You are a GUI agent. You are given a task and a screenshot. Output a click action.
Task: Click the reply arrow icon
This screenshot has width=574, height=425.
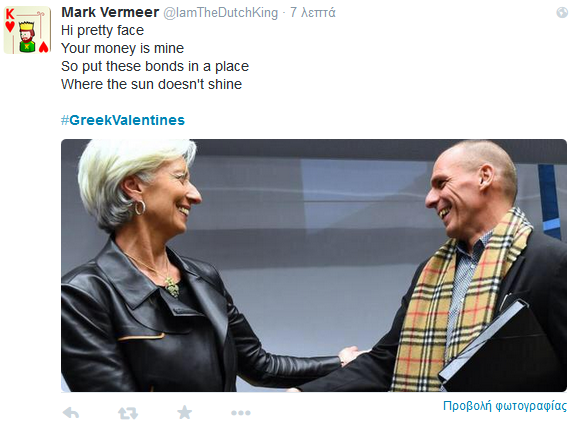[71, 413]
